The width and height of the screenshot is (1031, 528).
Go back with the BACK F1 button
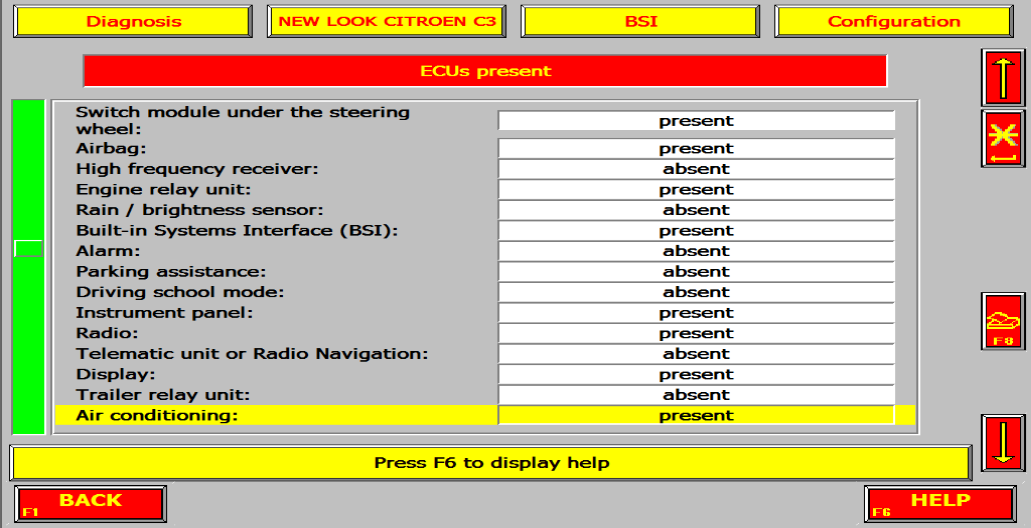[x=90, y=504]
